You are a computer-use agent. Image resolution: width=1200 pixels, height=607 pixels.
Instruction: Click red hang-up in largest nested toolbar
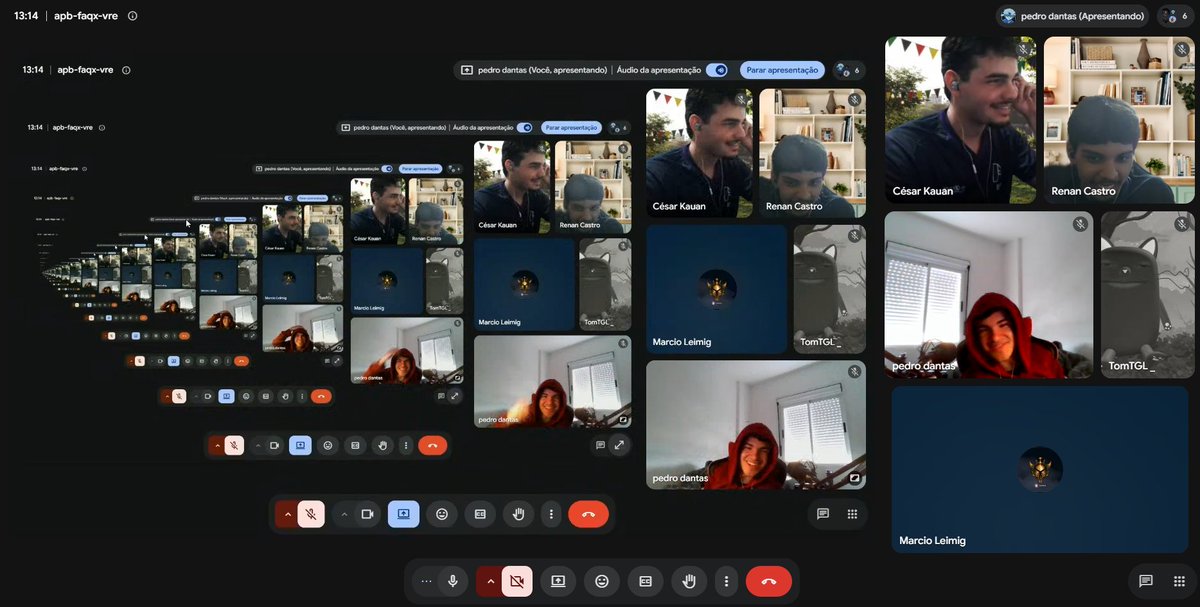click(588, 514)
